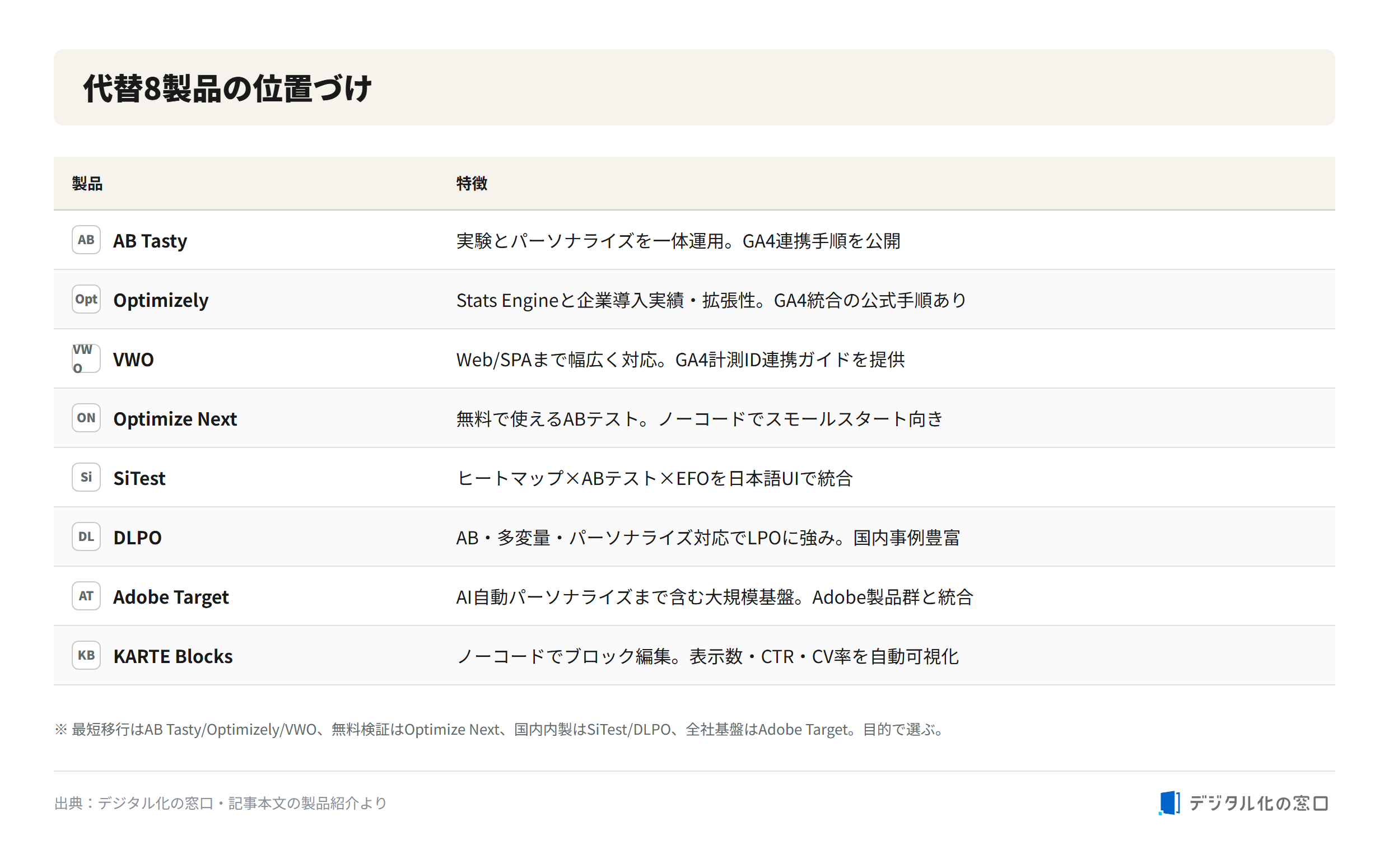Select the VWO product name
Image resolution: width=1389 pixels, height=868 pixels.
(133, 360)
